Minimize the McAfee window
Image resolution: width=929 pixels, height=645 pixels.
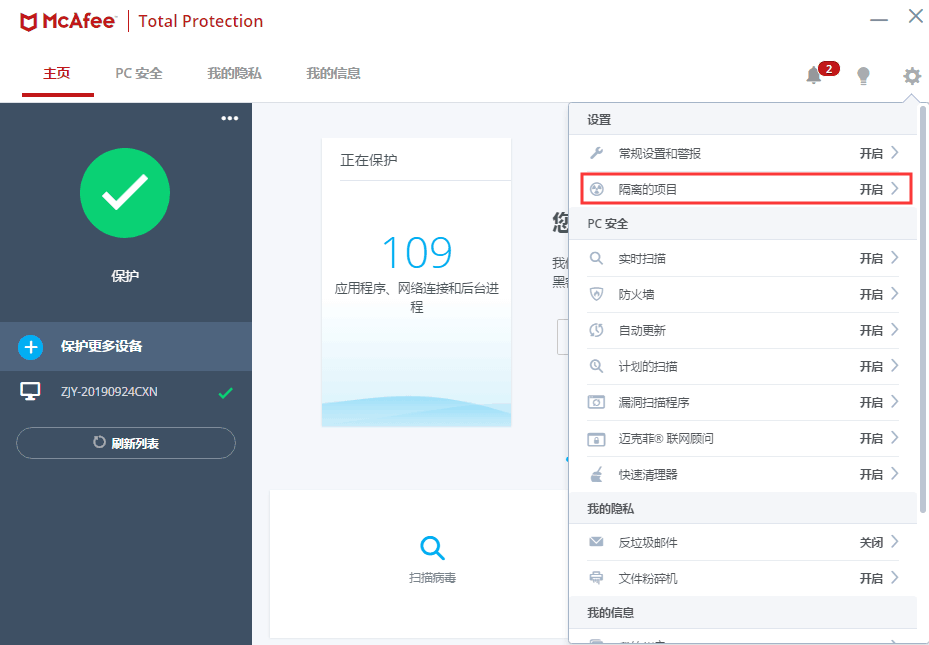click(879, 20)
